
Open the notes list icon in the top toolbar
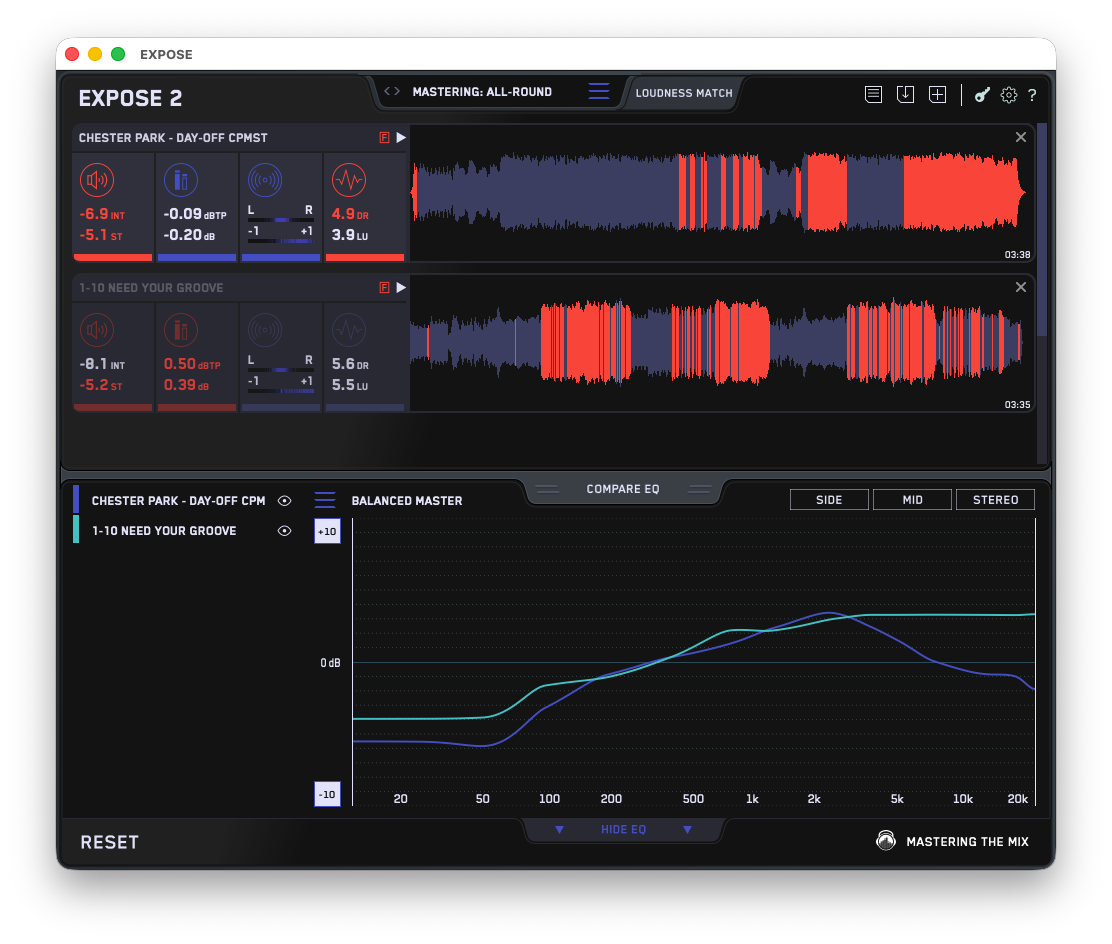coord(874,94)
